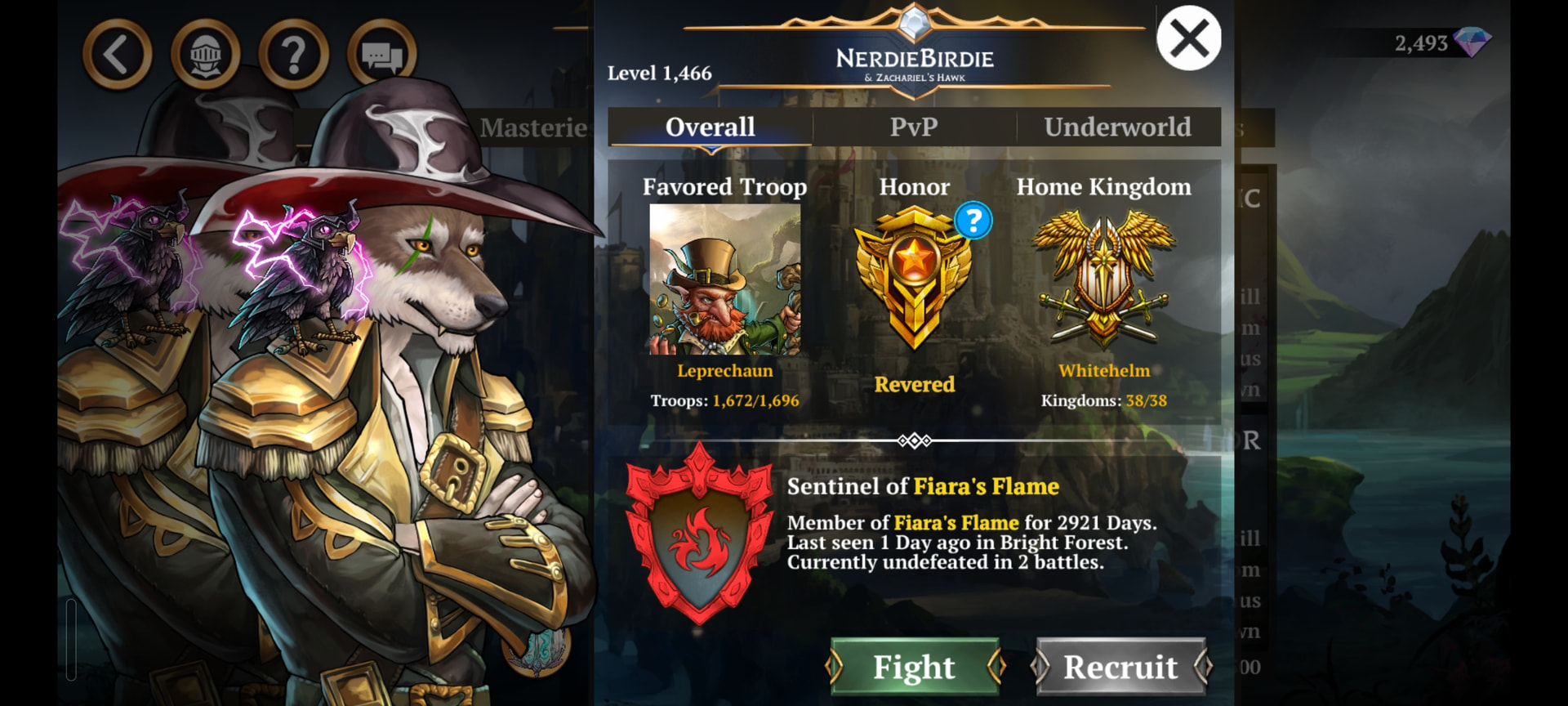Viewport: 1568px width, 706px height.
Task: Switch to the Underworld tab
Action: tap(1118, 127)
